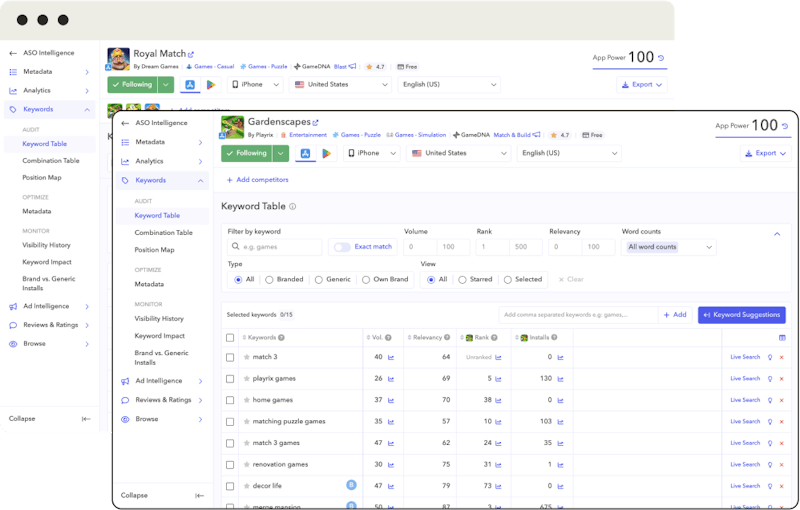Click the Filter by keyword search field
Viewport: 800px width, 510px height.
point(275,247)
